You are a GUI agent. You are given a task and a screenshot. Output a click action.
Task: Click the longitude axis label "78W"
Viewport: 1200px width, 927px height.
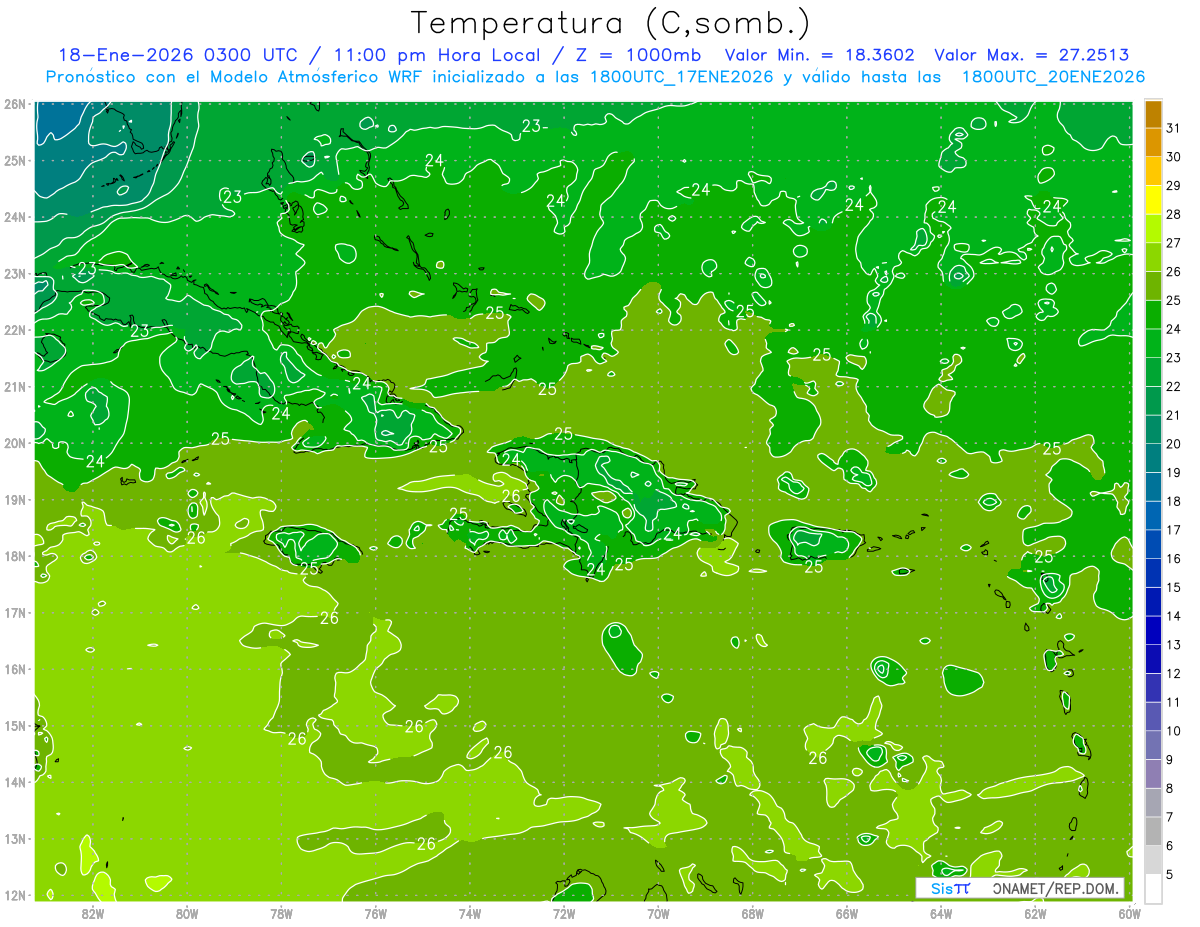281,913
